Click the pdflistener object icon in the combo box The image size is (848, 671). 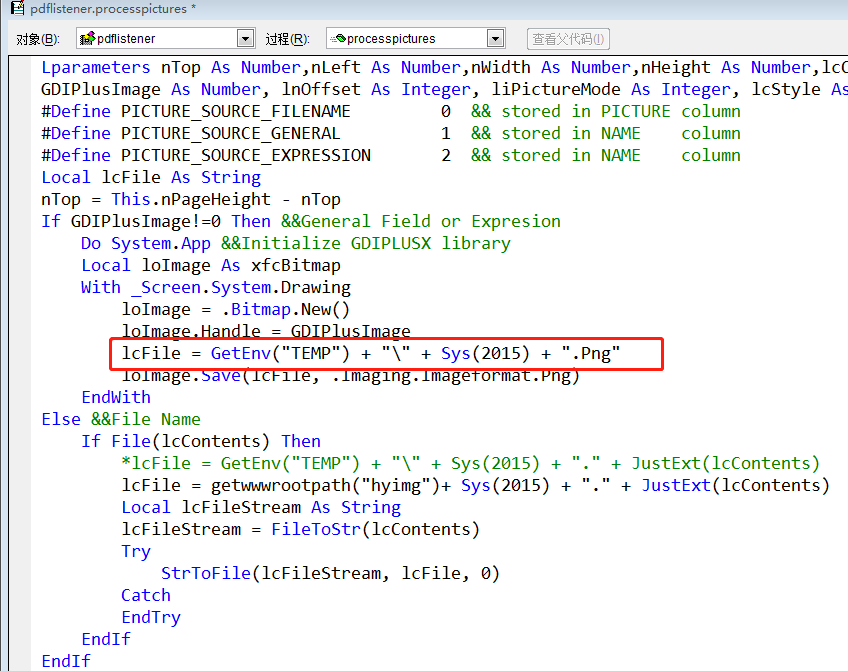[x=87, y=38]
